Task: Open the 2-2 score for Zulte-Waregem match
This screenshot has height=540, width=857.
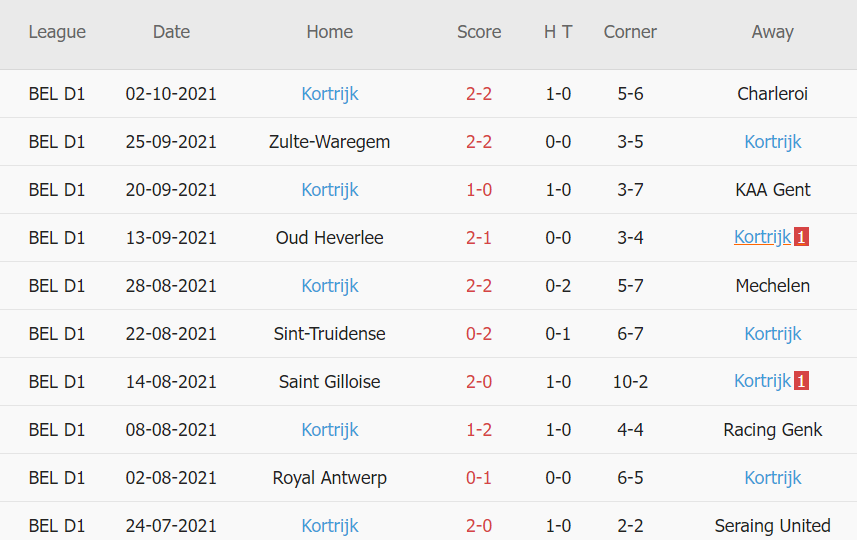Action: [479, 142]
